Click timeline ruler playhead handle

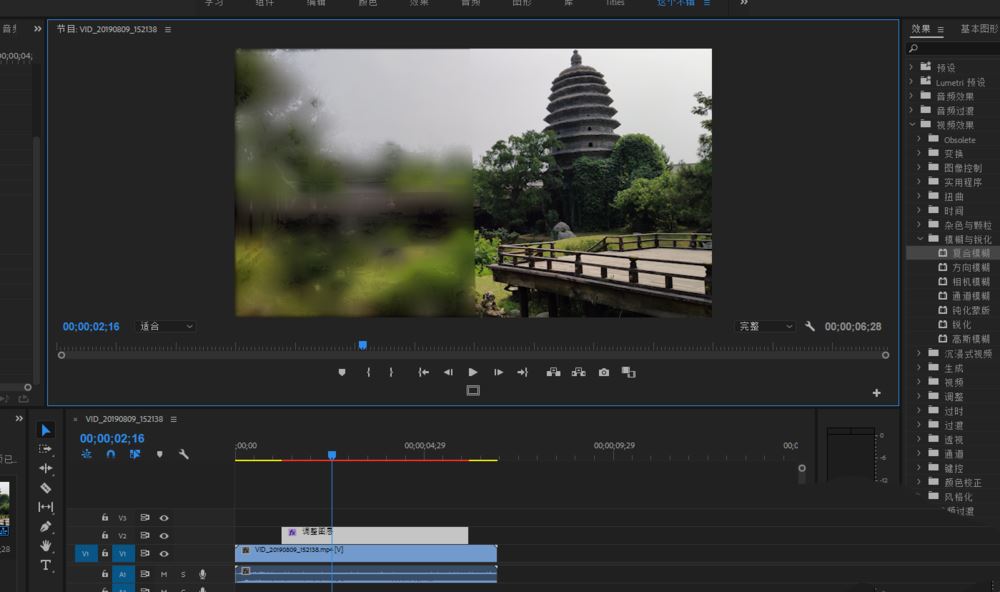pos(332,455)
